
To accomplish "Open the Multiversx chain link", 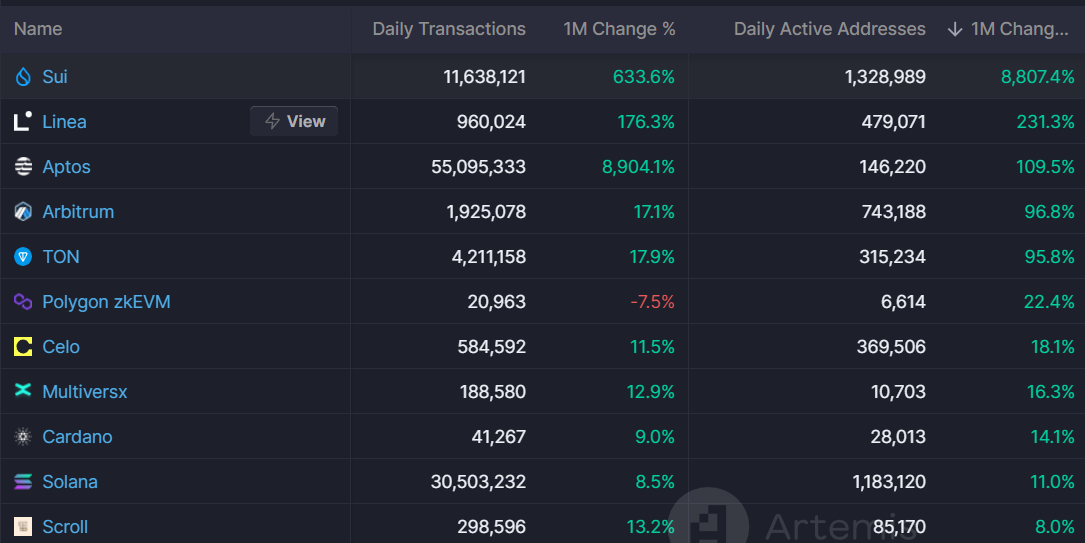I will point(85,392).
